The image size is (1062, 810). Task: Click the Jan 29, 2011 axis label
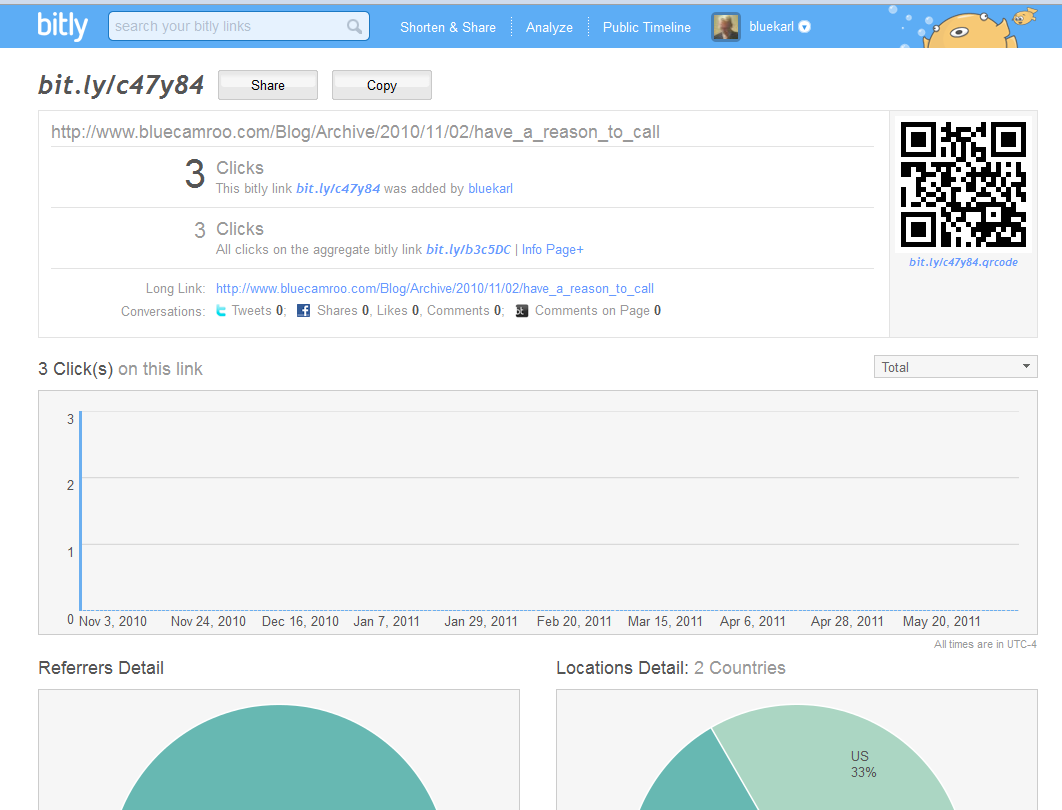click(x=481, y=621)
